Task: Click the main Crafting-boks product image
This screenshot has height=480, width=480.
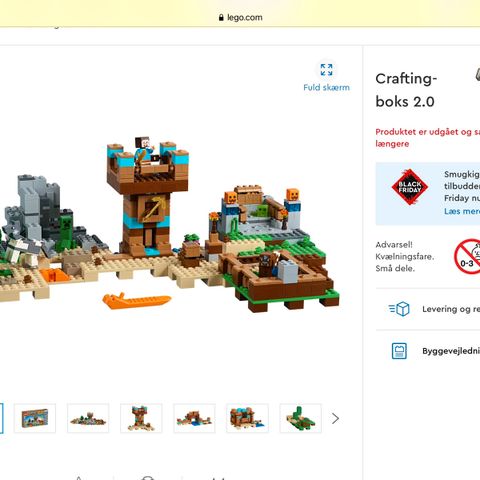Action: click(x=170, y=223)
